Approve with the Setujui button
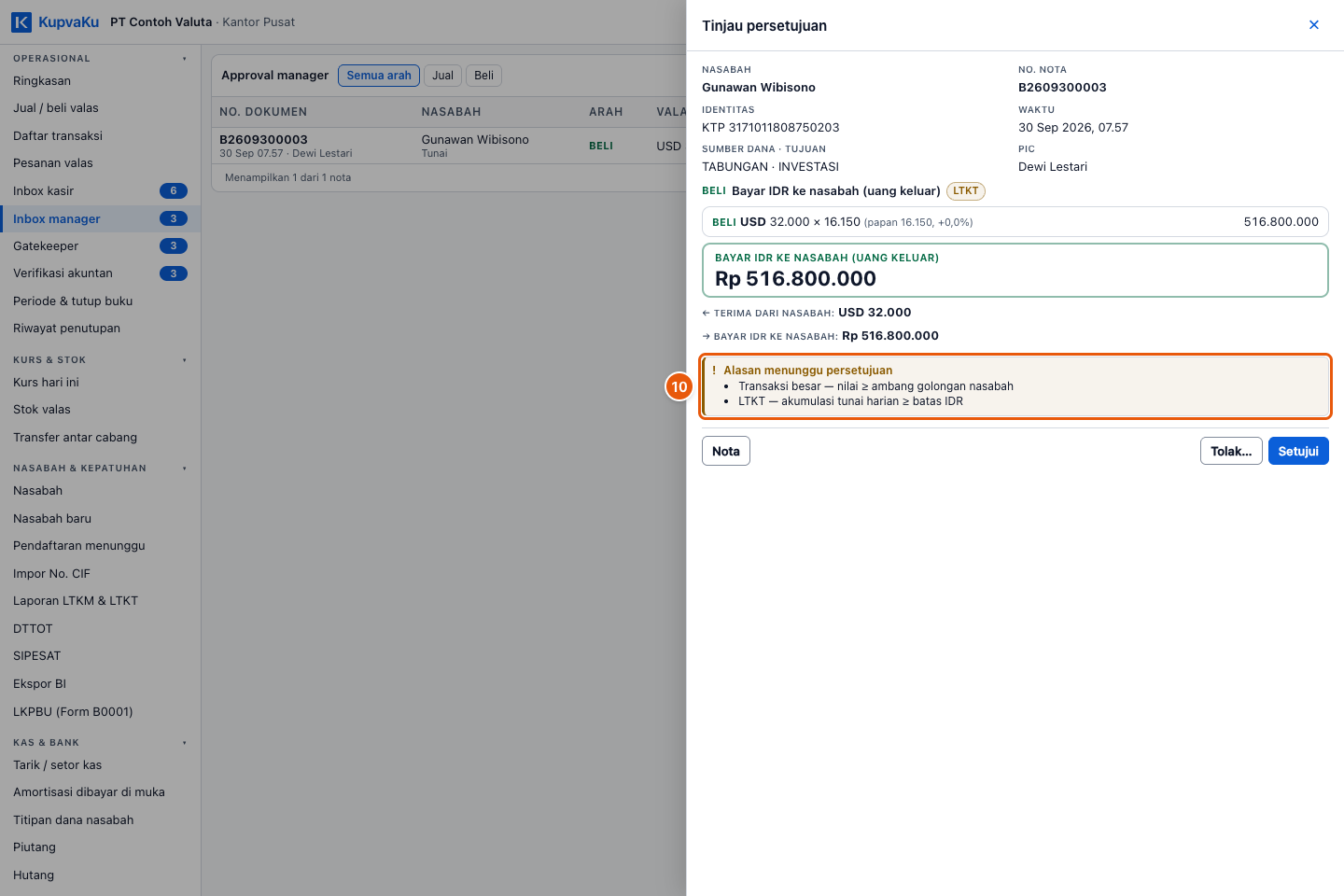This screenshot has height=896, width=1344. 1298,451
